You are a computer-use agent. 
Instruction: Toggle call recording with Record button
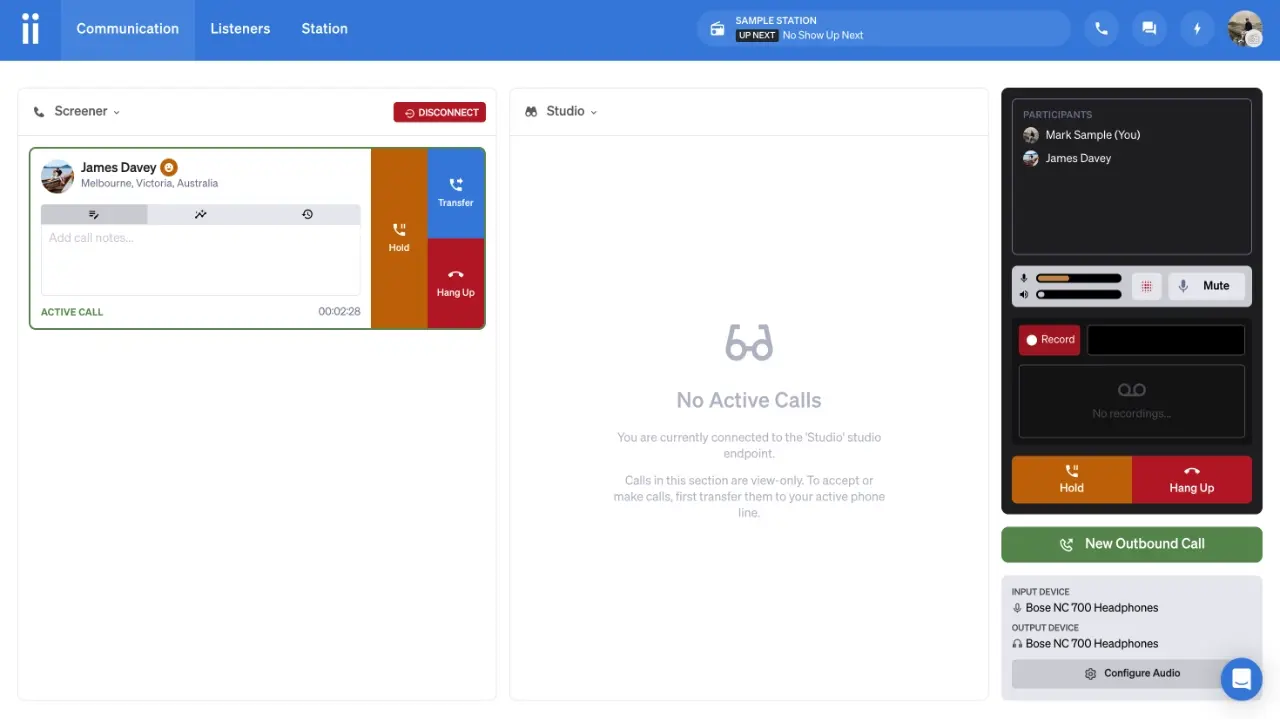click(x=1049, y=340)
